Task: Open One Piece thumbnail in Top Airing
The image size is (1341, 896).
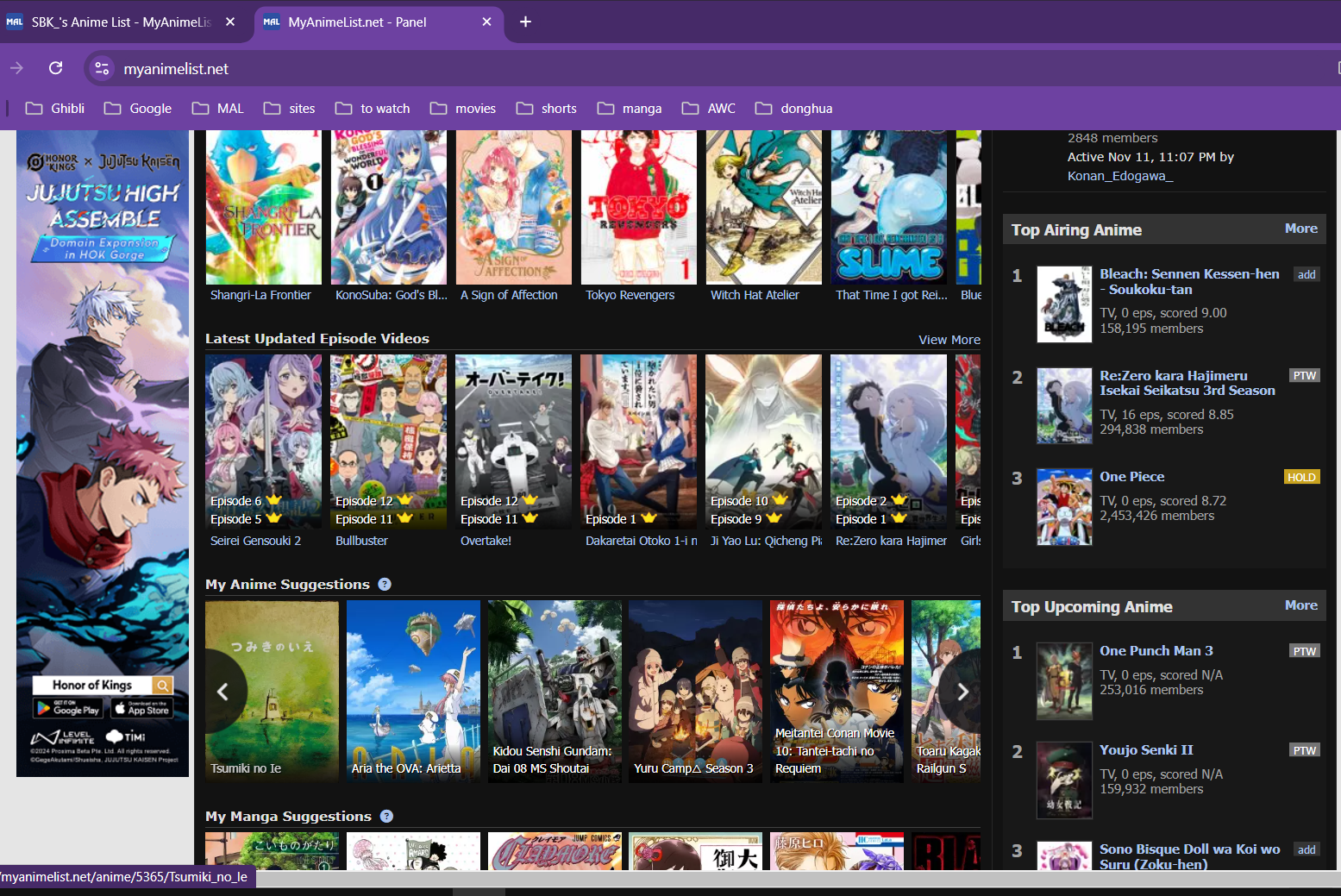Action: (x=1064, y=506)
